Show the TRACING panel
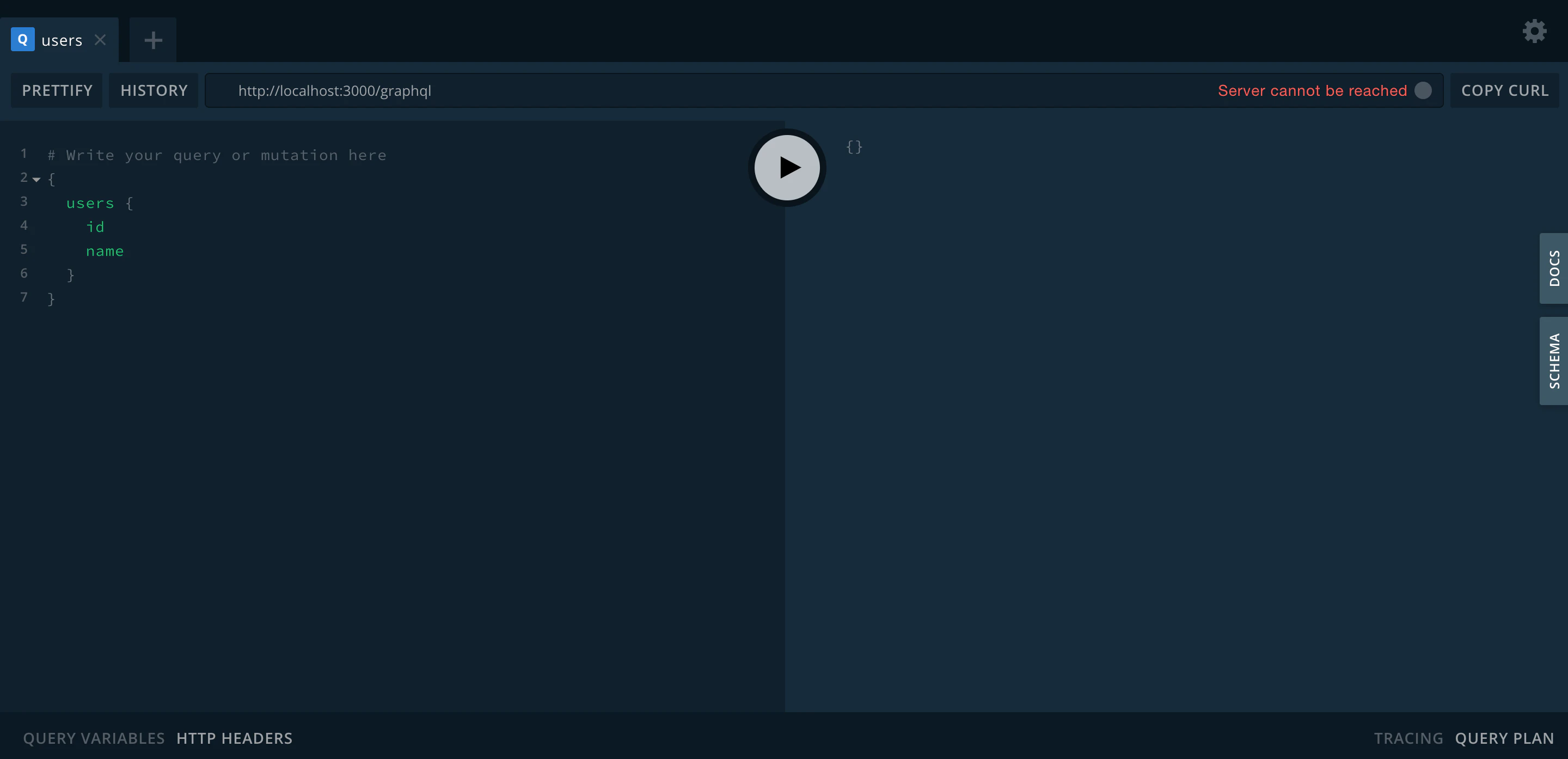This screenshot has width=1568, height=759. click(x=1408, y=738)
